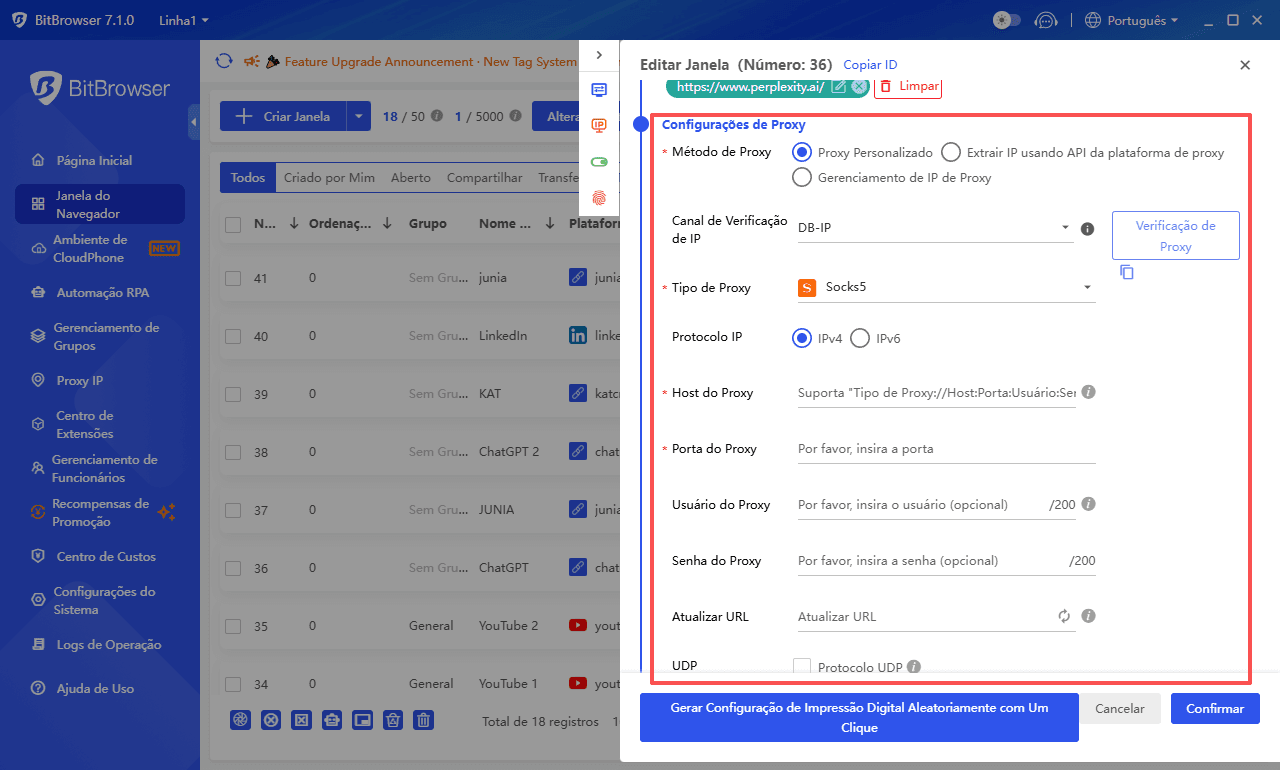Click the Confirmar button
The width and height of the screenshot is (1280, 770).
[1215, 709]
